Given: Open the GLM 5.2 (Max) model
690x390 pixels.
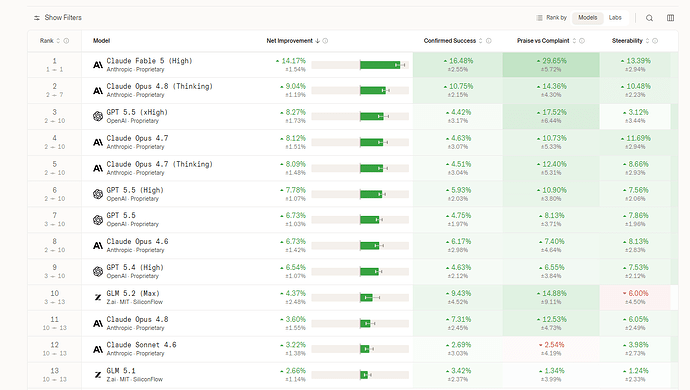Looking at the screenshot, I should pyautogui.click(x=133, y=293).
